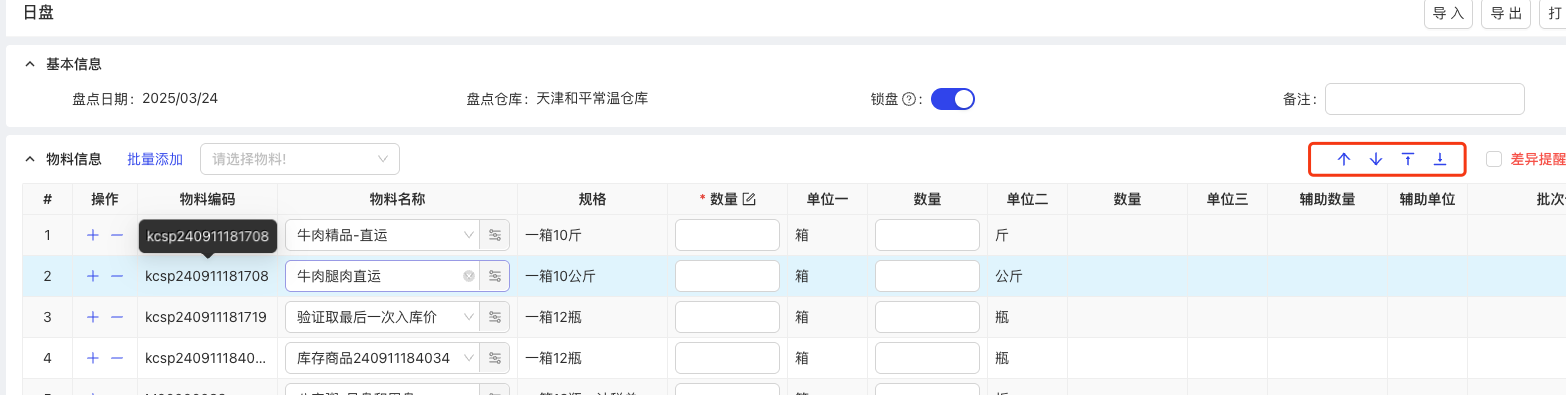This screenshot has height=395, width=1566.
Task: Toggle the 锁盘 switch off
Action: pos(953,99)
